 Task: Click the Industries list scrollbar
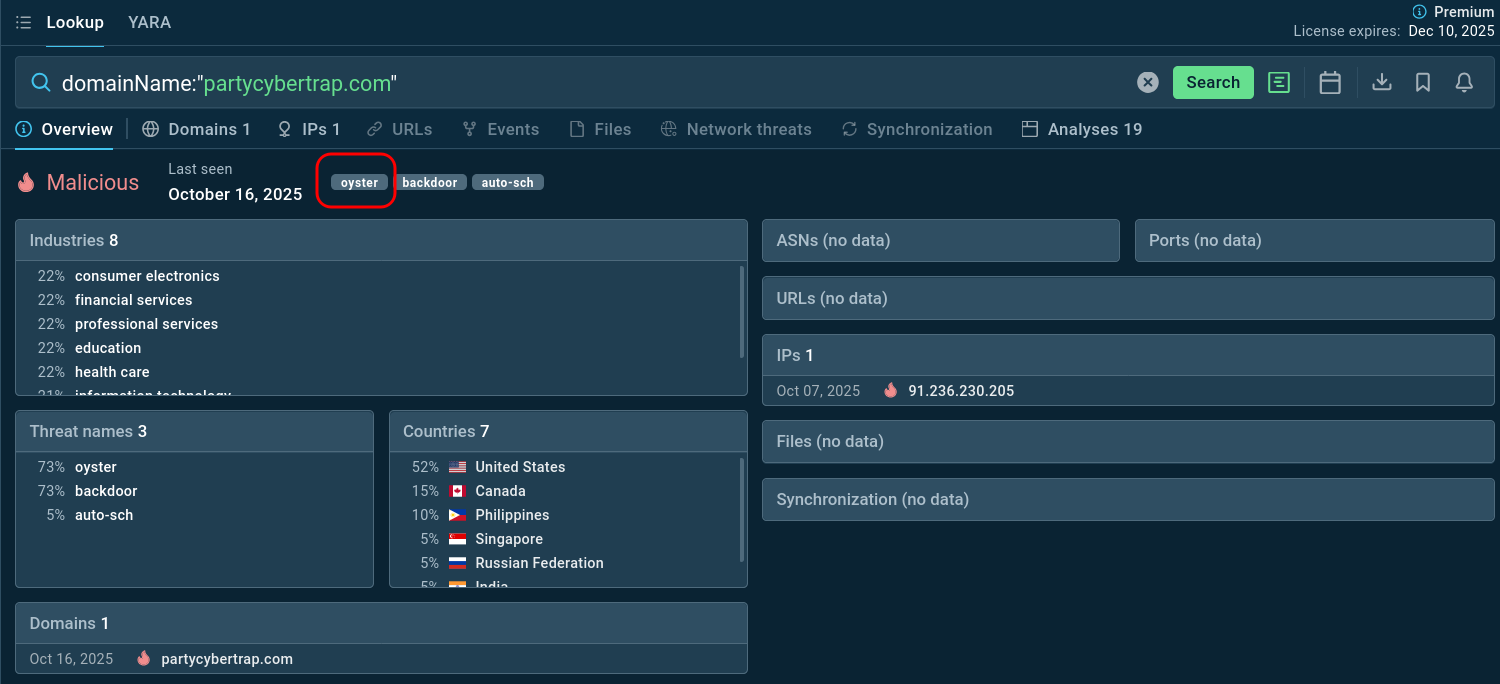point(741,312)
